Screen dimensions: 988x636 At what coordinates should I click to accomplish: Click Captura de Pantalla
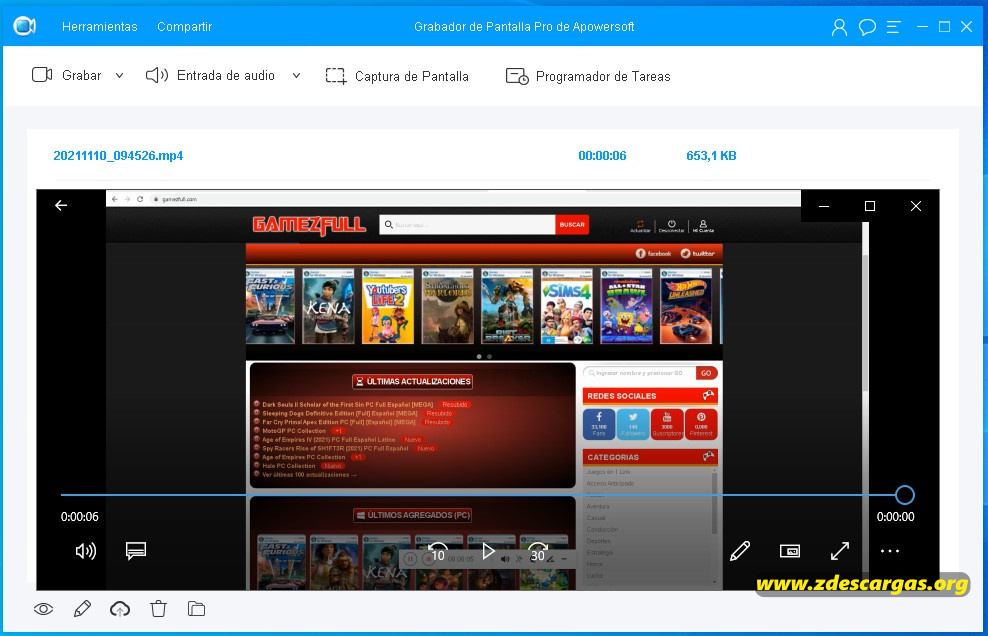point(397,76)
